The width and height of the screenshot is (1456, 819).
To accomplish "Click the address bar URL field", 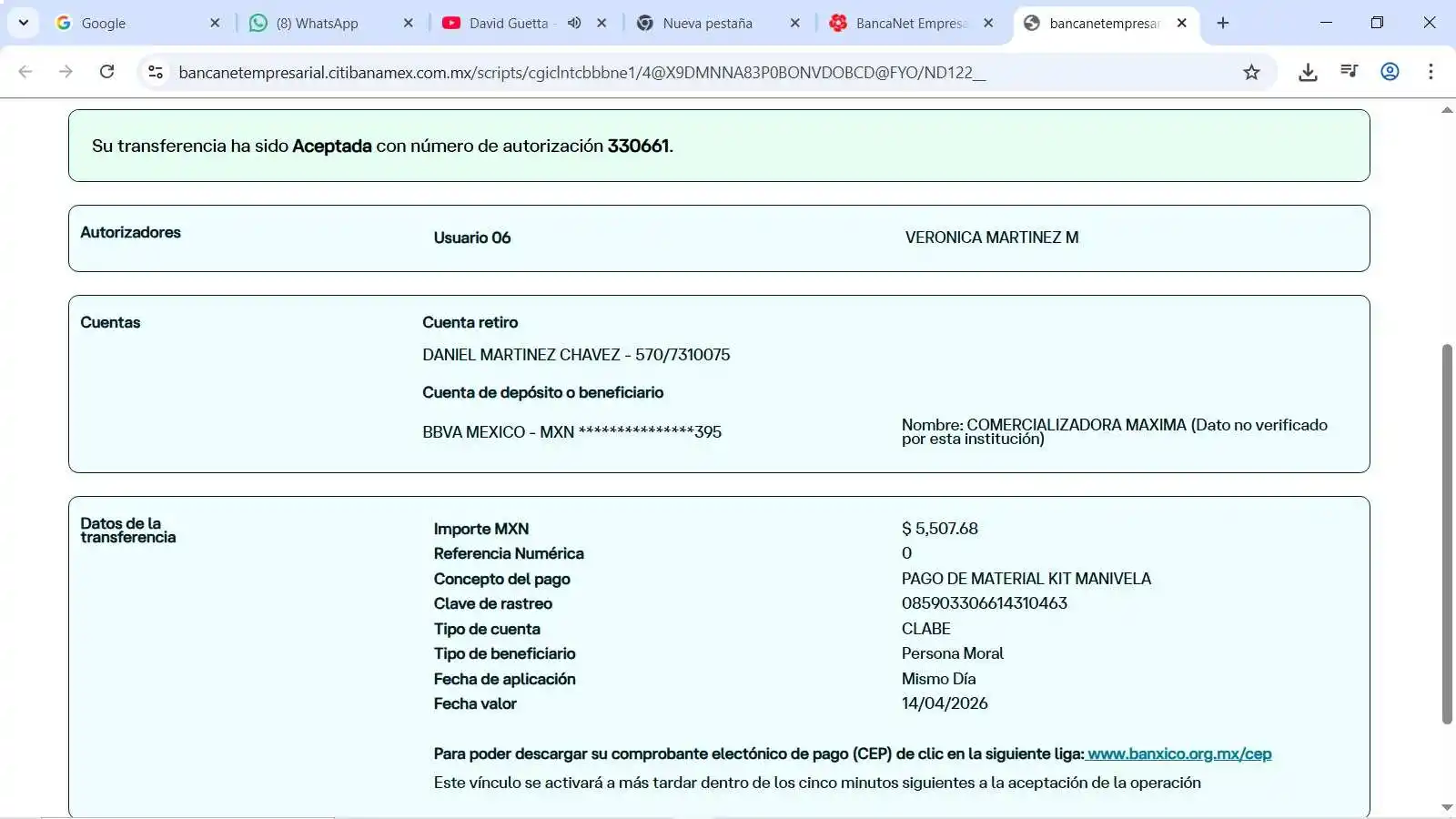I will pos(582,72).
